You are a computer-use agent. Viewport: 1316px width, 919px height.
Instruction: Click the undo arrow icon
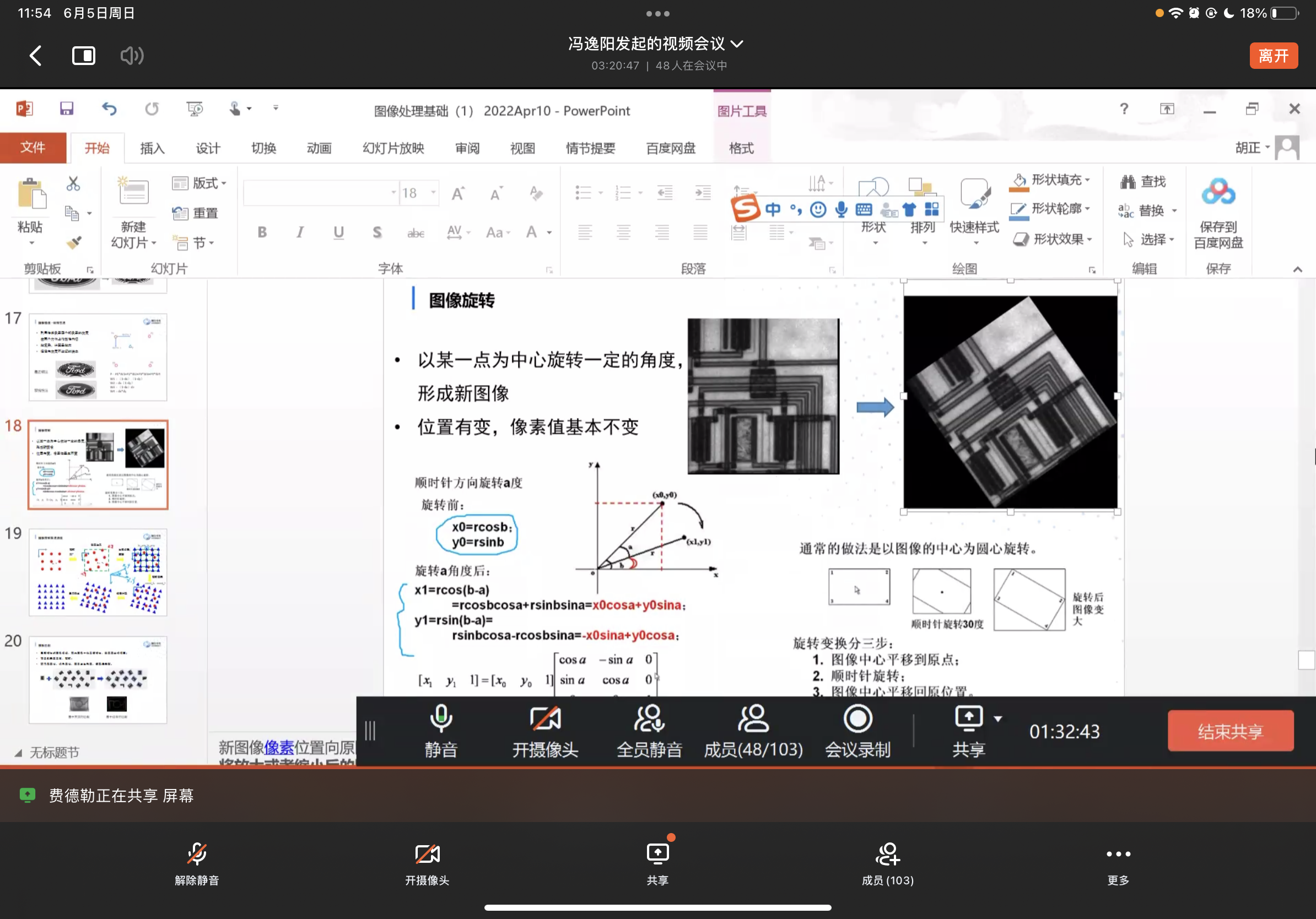point(109,109)
